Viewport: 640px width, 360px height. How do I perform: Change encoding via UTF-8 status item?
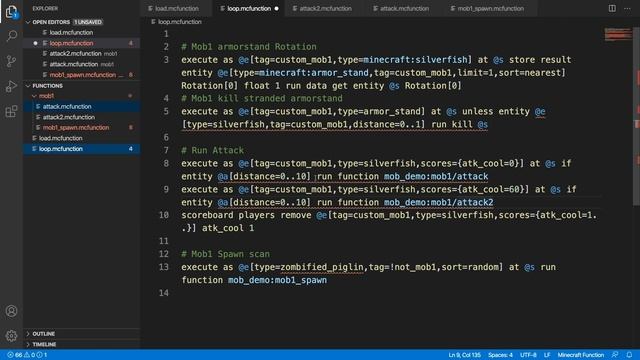528,355
